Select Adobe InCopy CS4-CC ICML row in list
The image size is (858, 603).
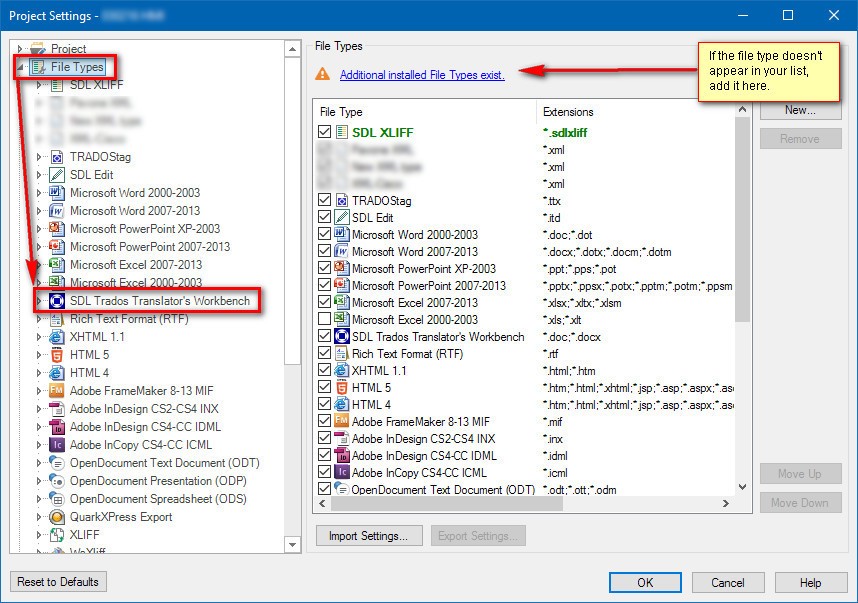click(x=419, y=473)
